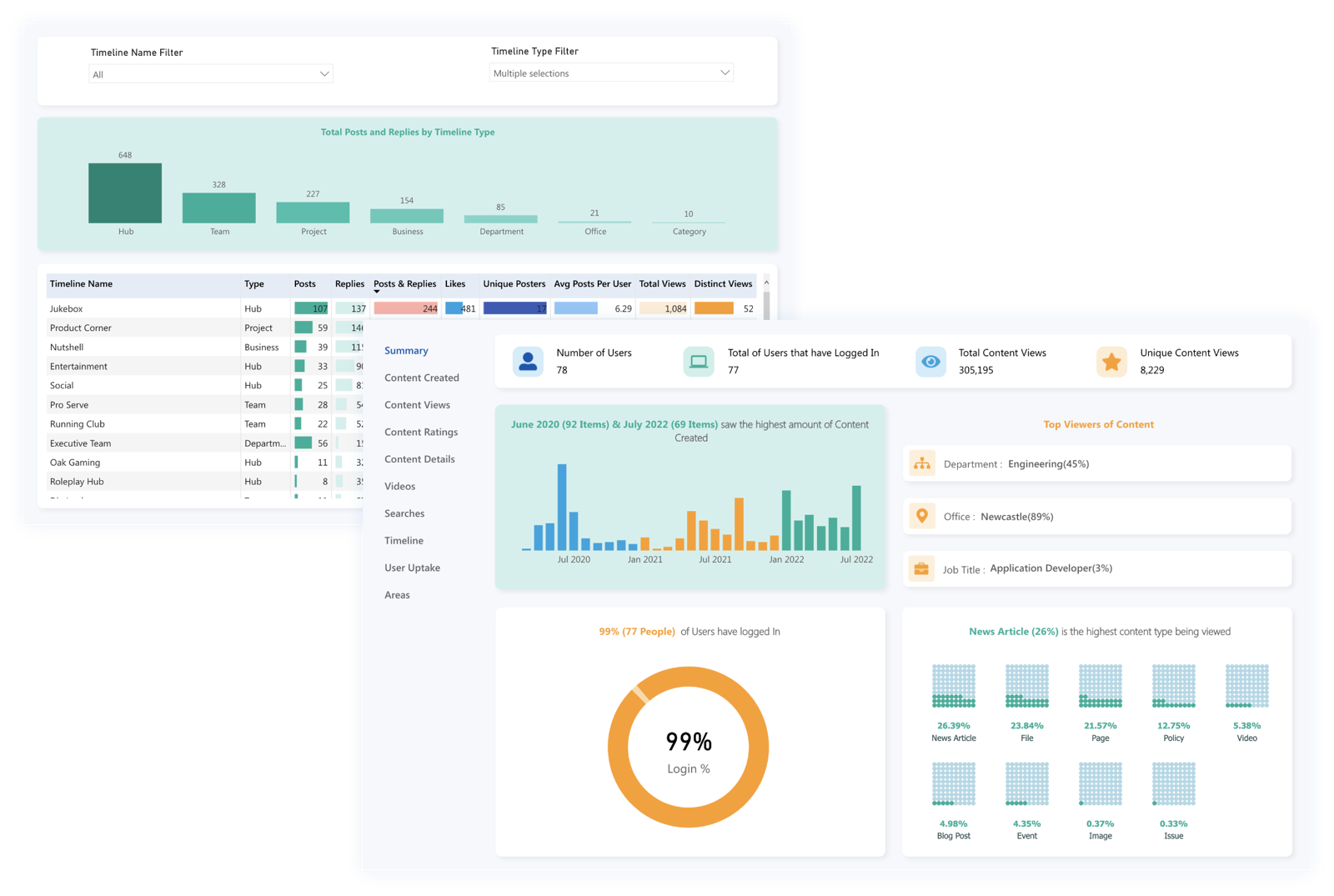
Task: Click the star icon for Unique Content Views
Action: (1111, 362)
